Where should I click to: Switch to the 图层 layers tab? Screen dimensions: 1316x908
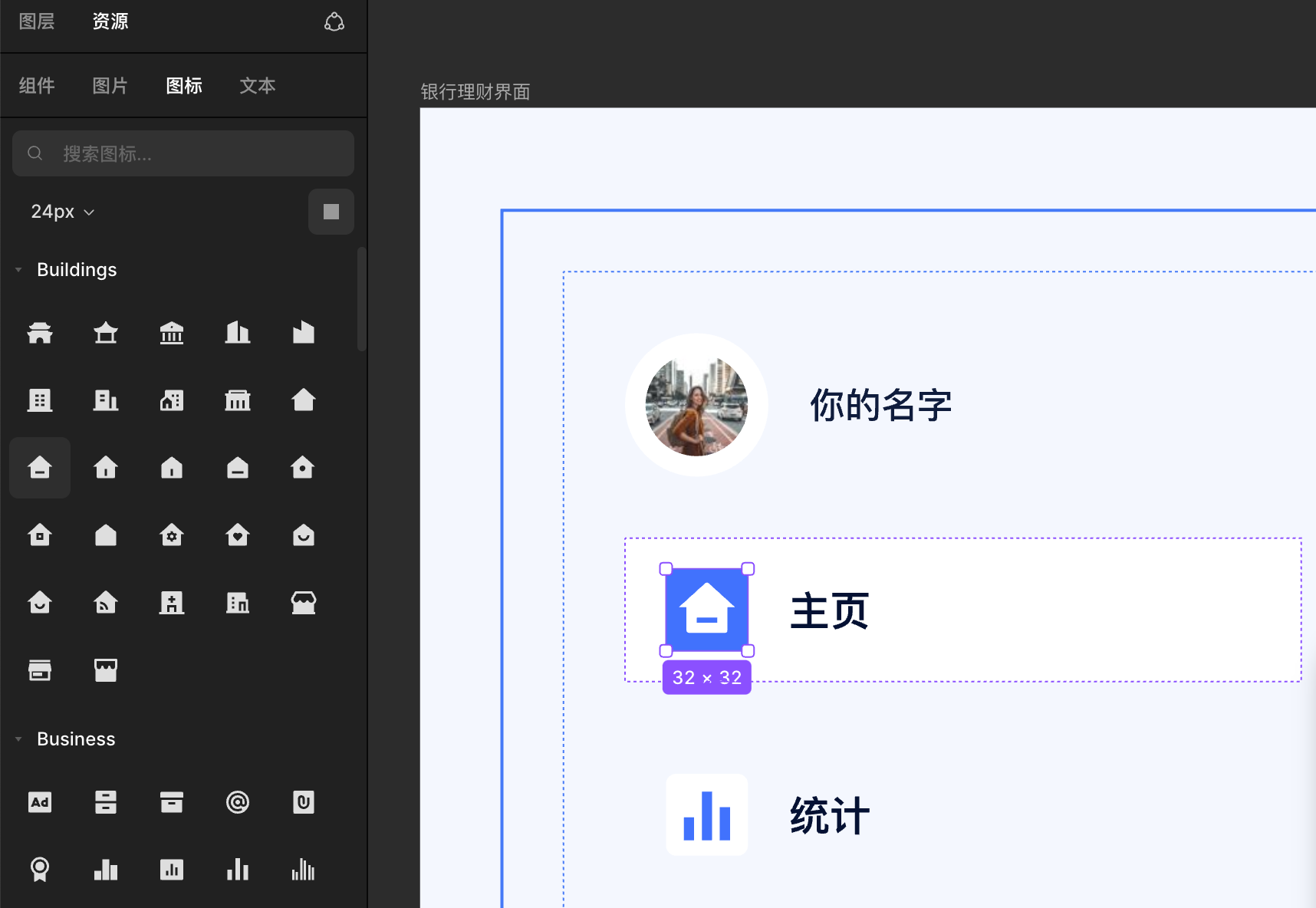tap(37, 21)
